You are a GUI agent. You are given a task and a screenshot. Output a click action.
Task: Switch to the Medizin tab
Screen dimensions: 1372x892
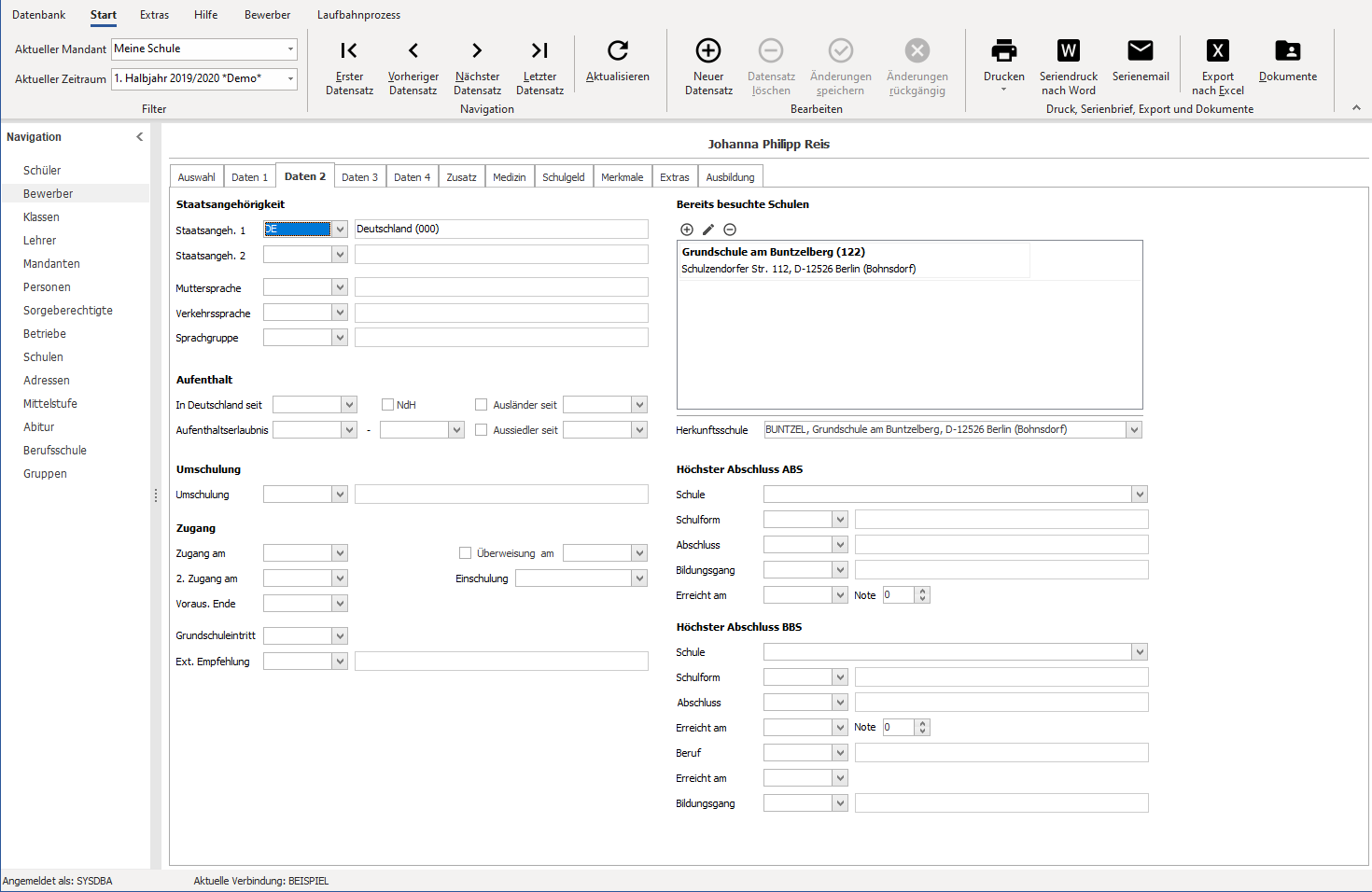(510, 177)
